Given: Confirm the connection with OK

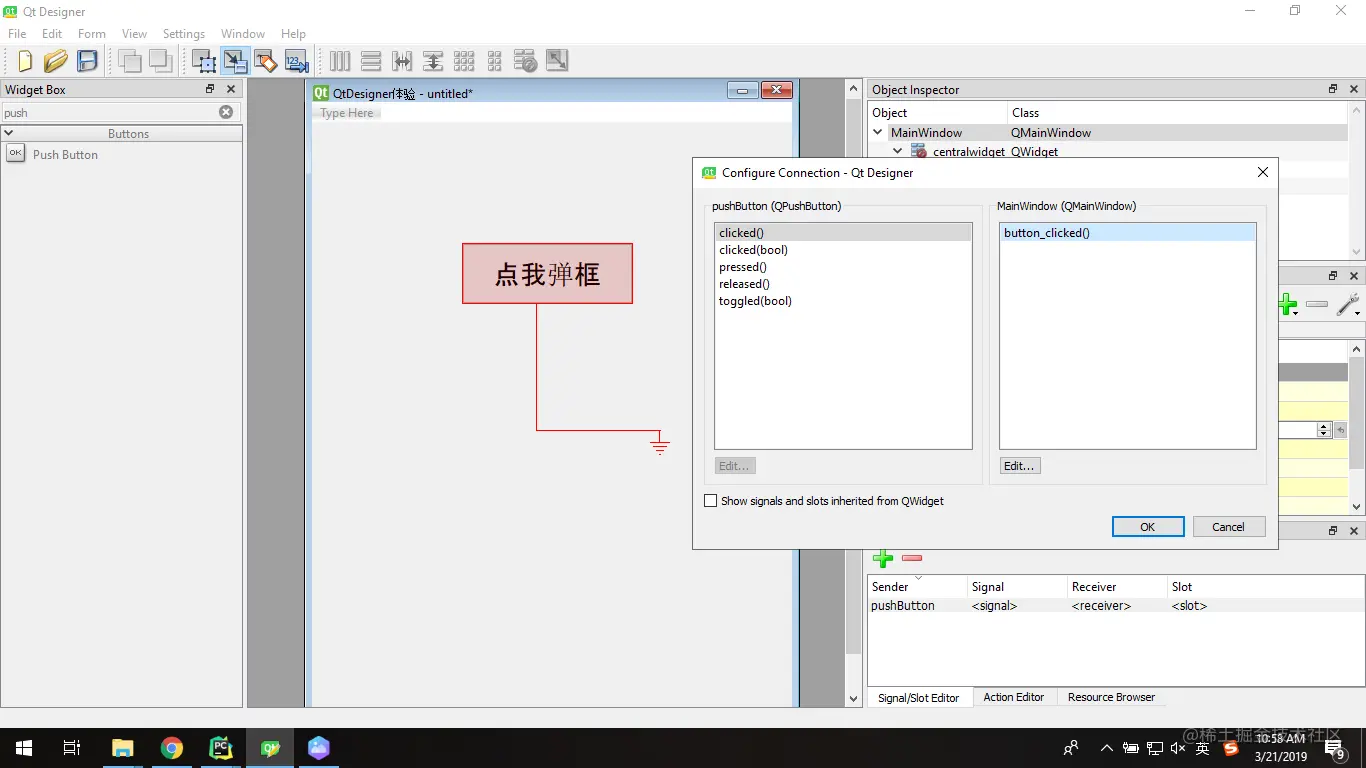Looking at the screenshot, I should 1148,527.
